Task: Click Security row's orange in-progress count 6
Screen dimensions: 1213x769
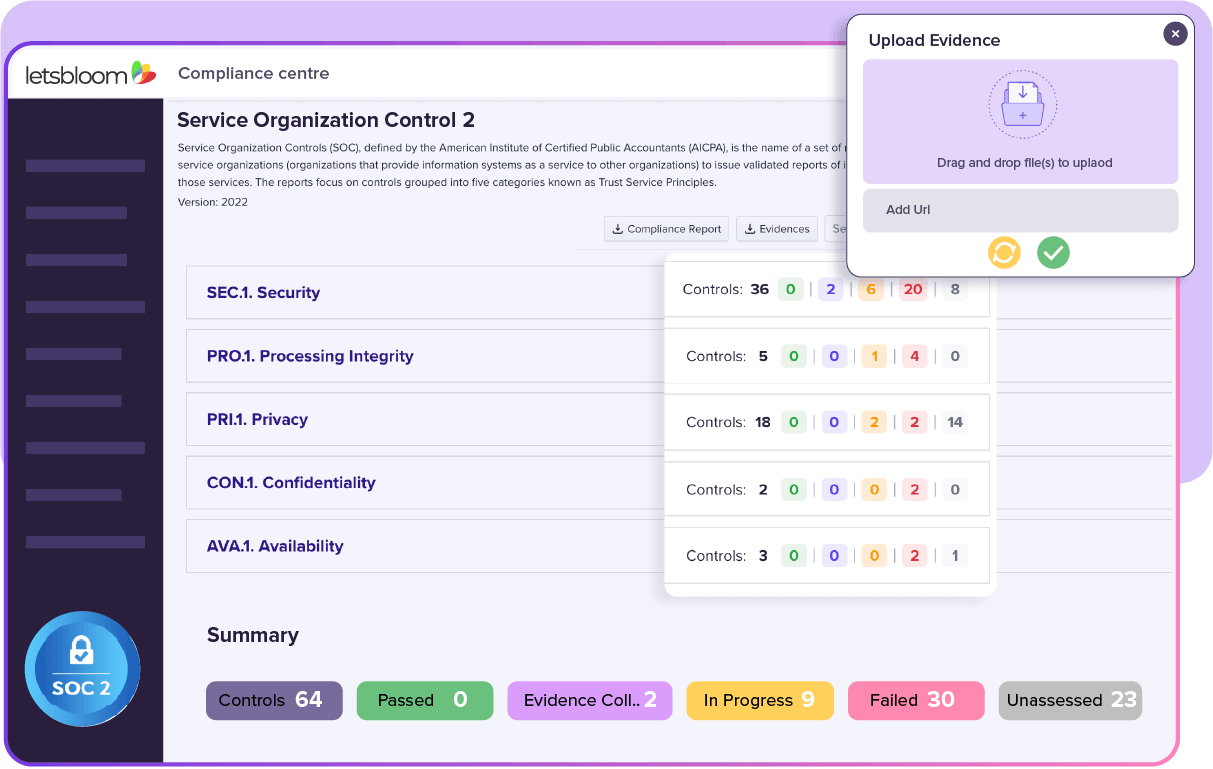Action: point(871,289)
